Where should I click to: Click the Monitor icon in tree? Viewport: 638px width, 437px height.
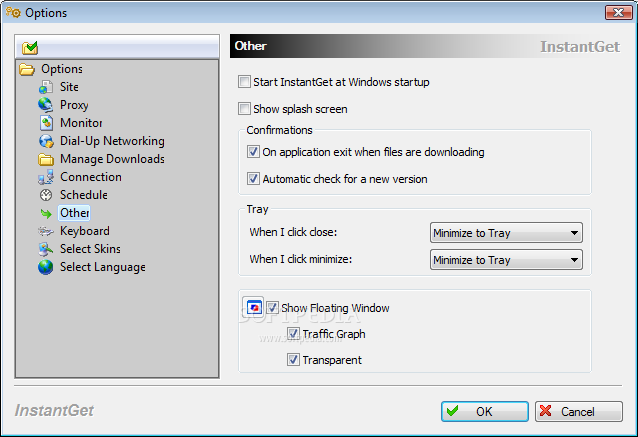point(46,123)
